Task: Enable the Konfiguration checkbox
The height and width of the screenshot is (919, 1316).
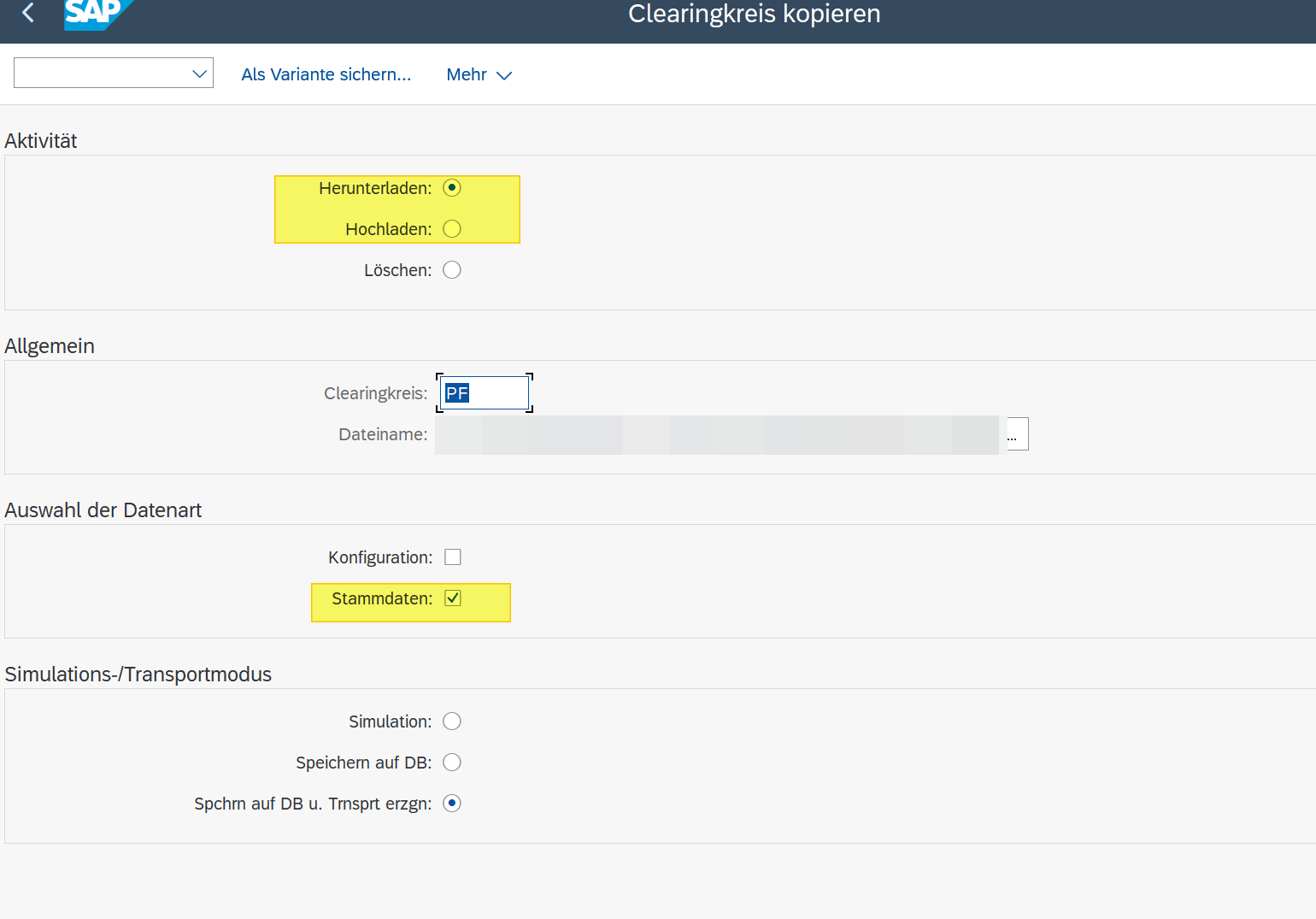Action: tap(453, 557)
